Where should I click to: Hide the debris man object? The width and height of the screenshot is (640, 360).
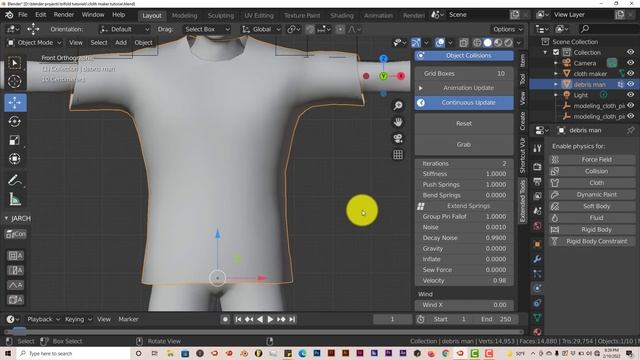pos(630,84)
